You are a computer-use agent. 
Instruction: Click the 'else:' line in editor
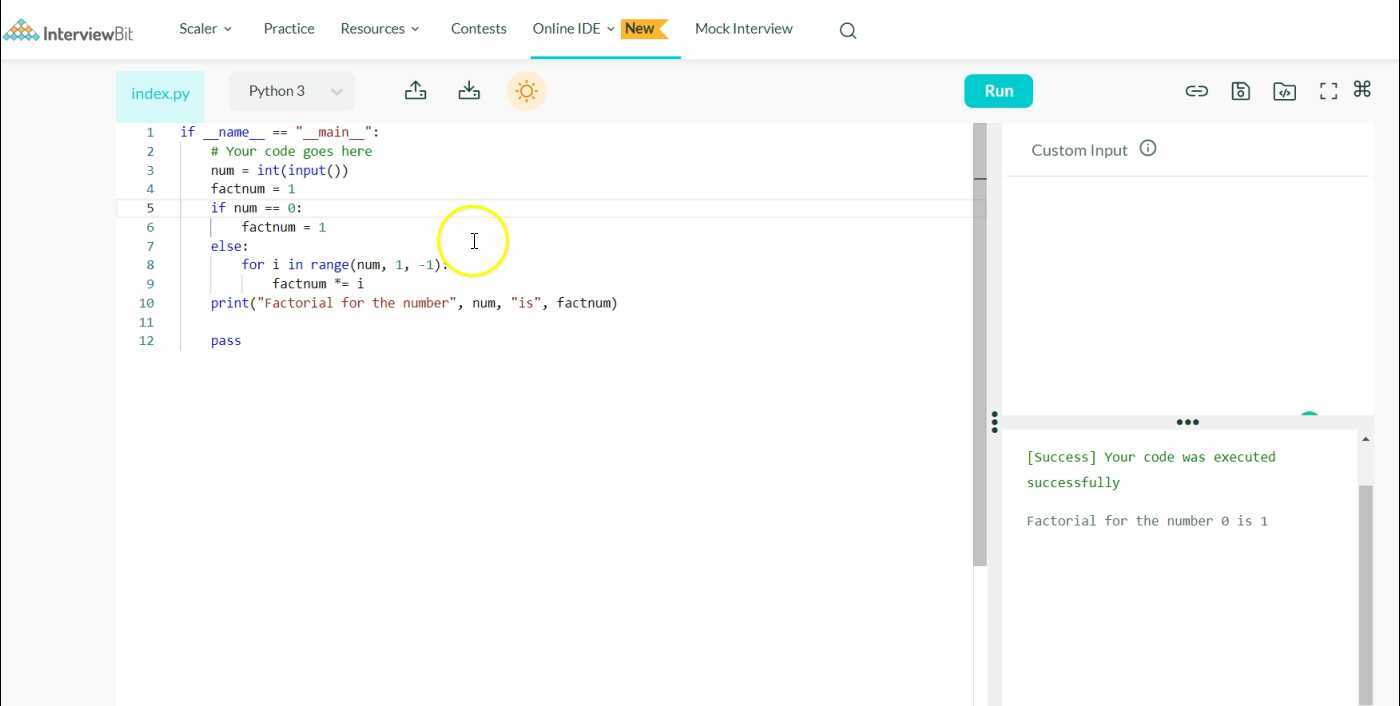(x=229, y=246)
